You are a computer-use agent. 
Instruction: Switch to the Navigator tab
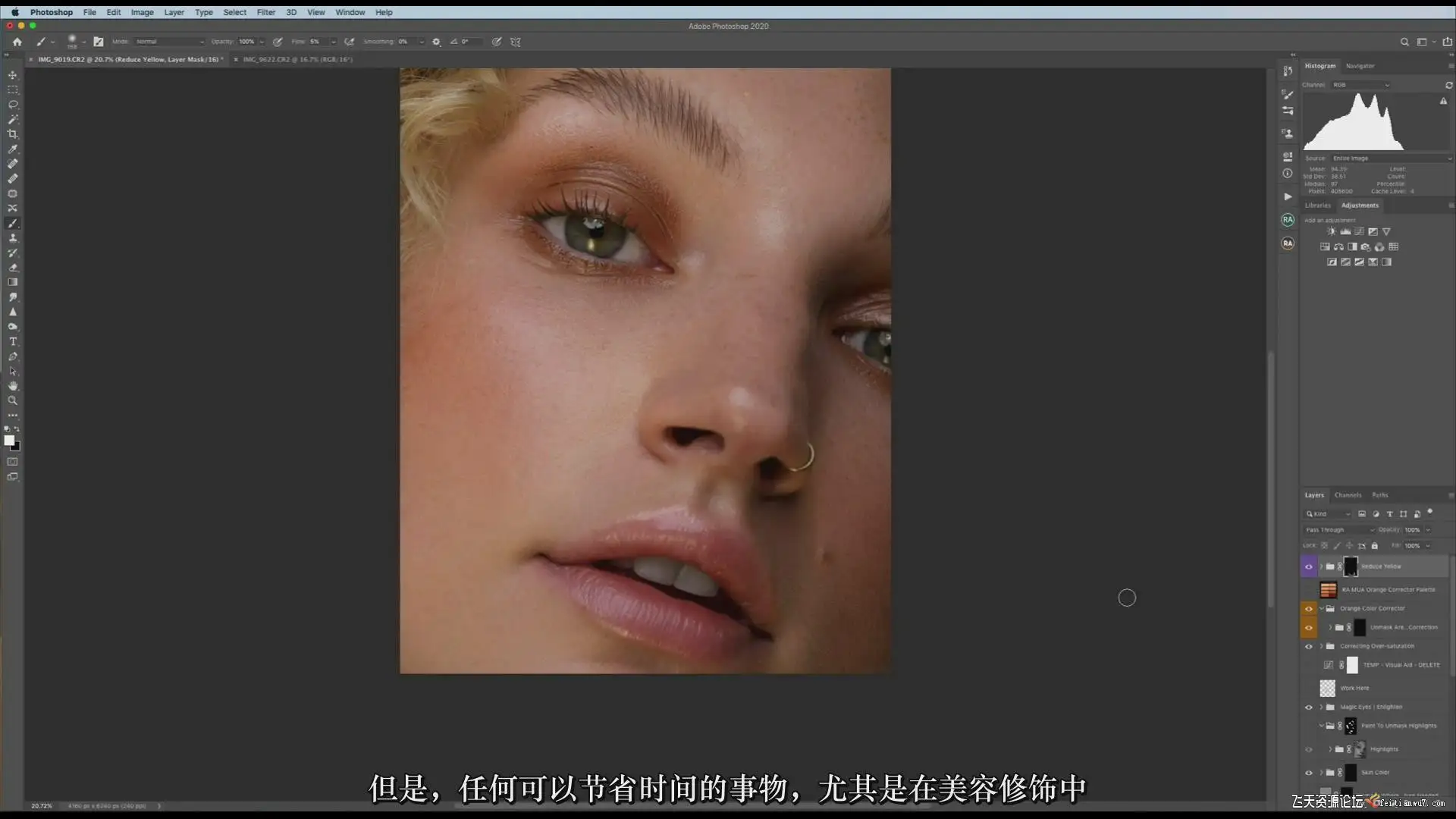(x=1360, y=66)
